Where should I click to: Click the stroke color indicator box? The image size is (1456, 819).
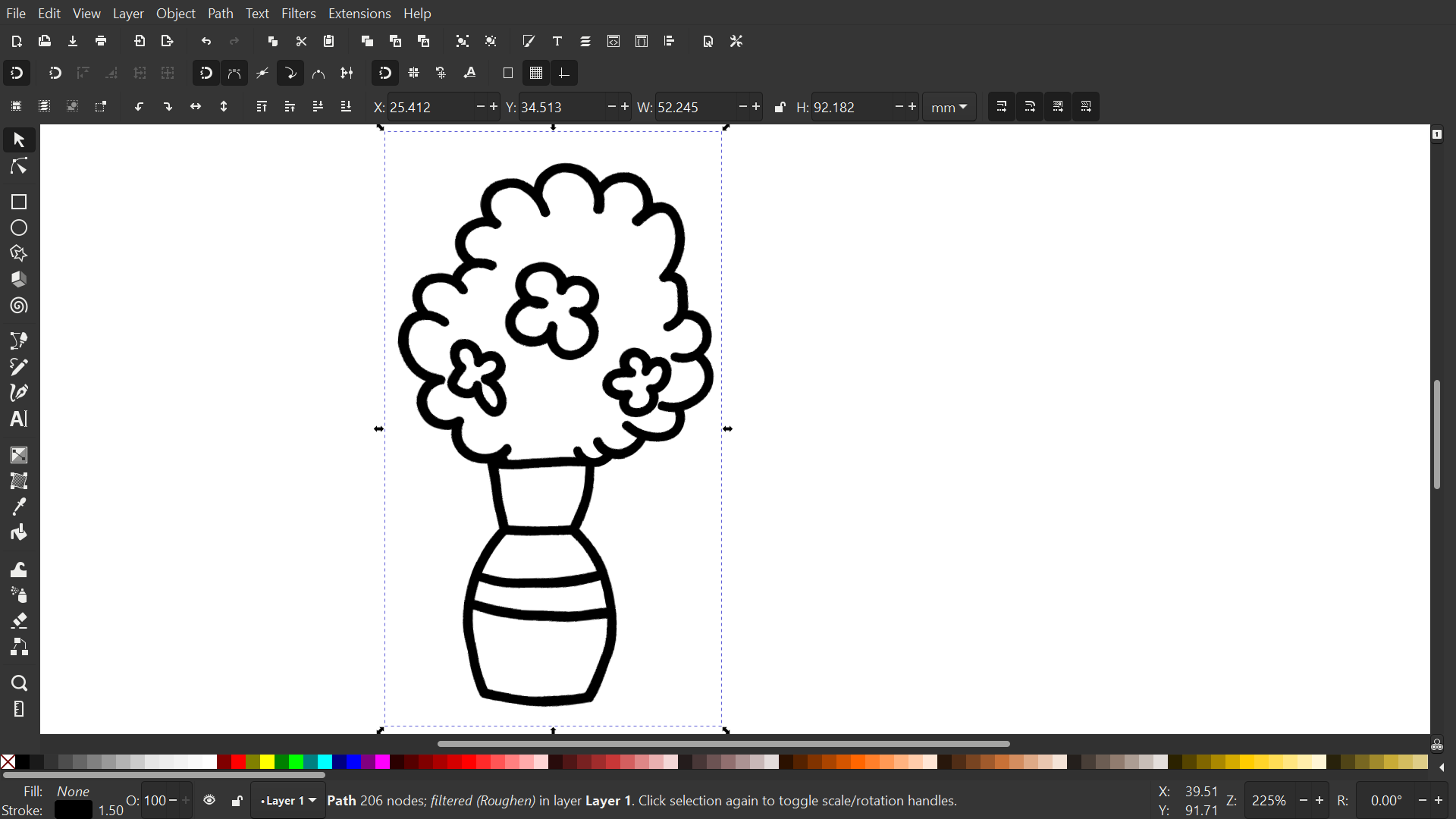click(74, 810)
